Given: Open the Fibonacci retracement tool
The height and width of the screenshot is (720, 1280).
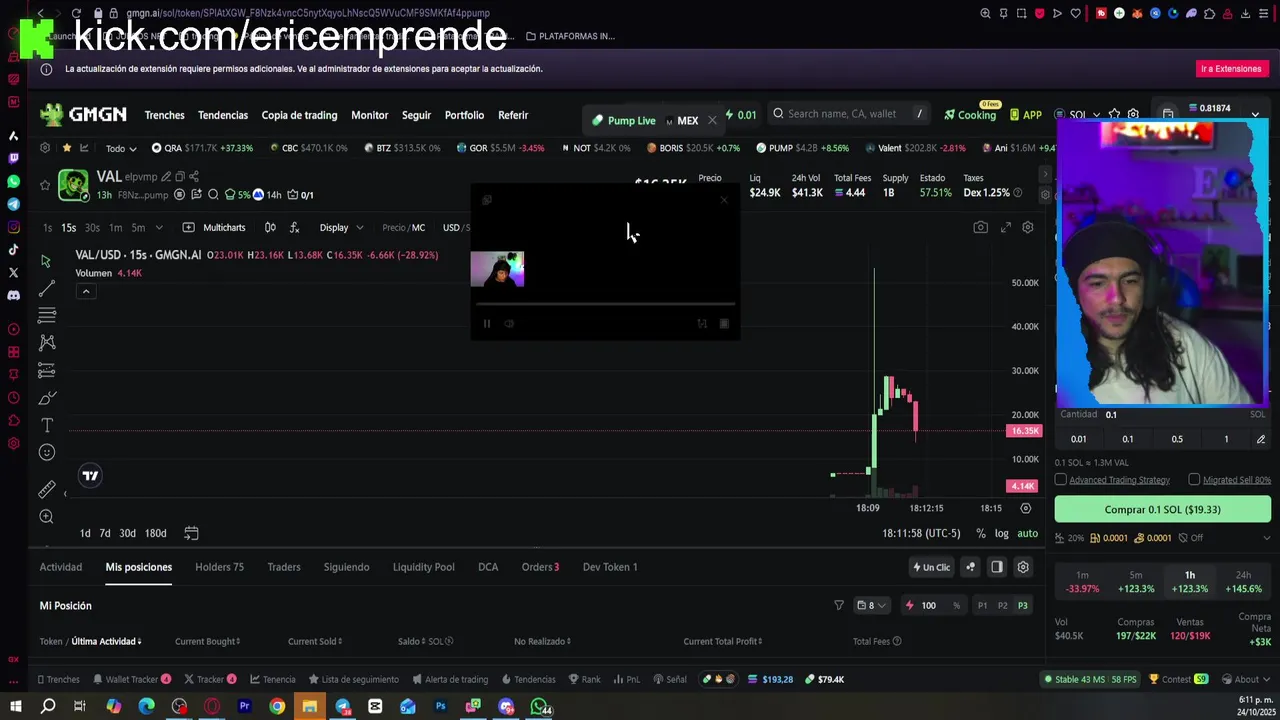Looking at the screenshot, I should pyautogui.click(x=46, y=316).
